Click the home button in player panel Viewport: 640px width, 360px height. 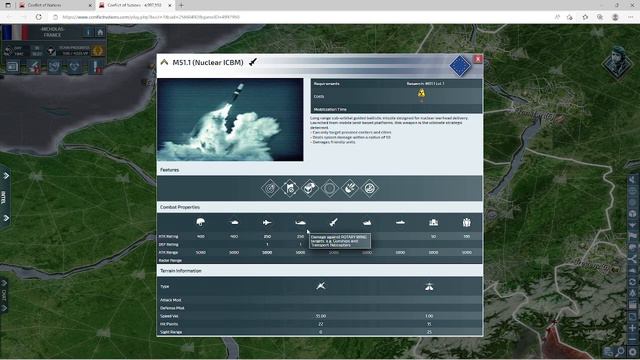pos(100,32)
